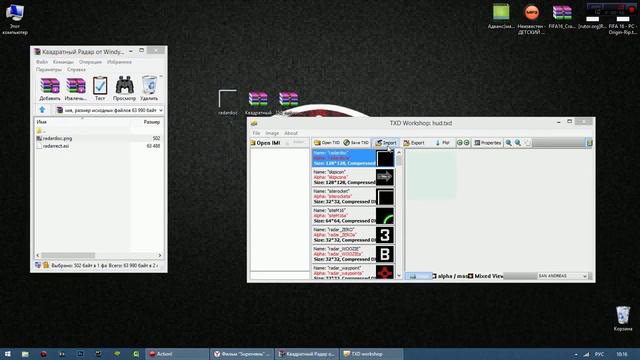Select the radar_ZERO texture entry

coord(353,235)
